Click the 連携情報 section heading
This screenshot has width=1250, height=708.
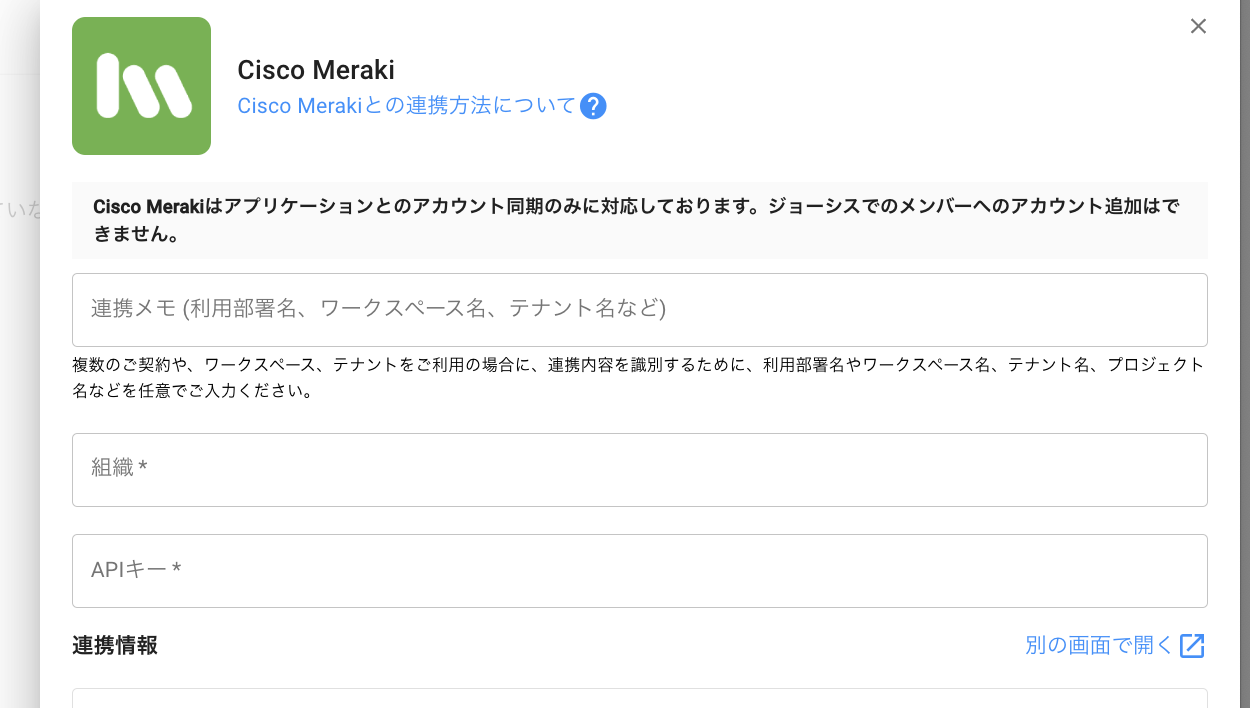click(x=115, y=646)
